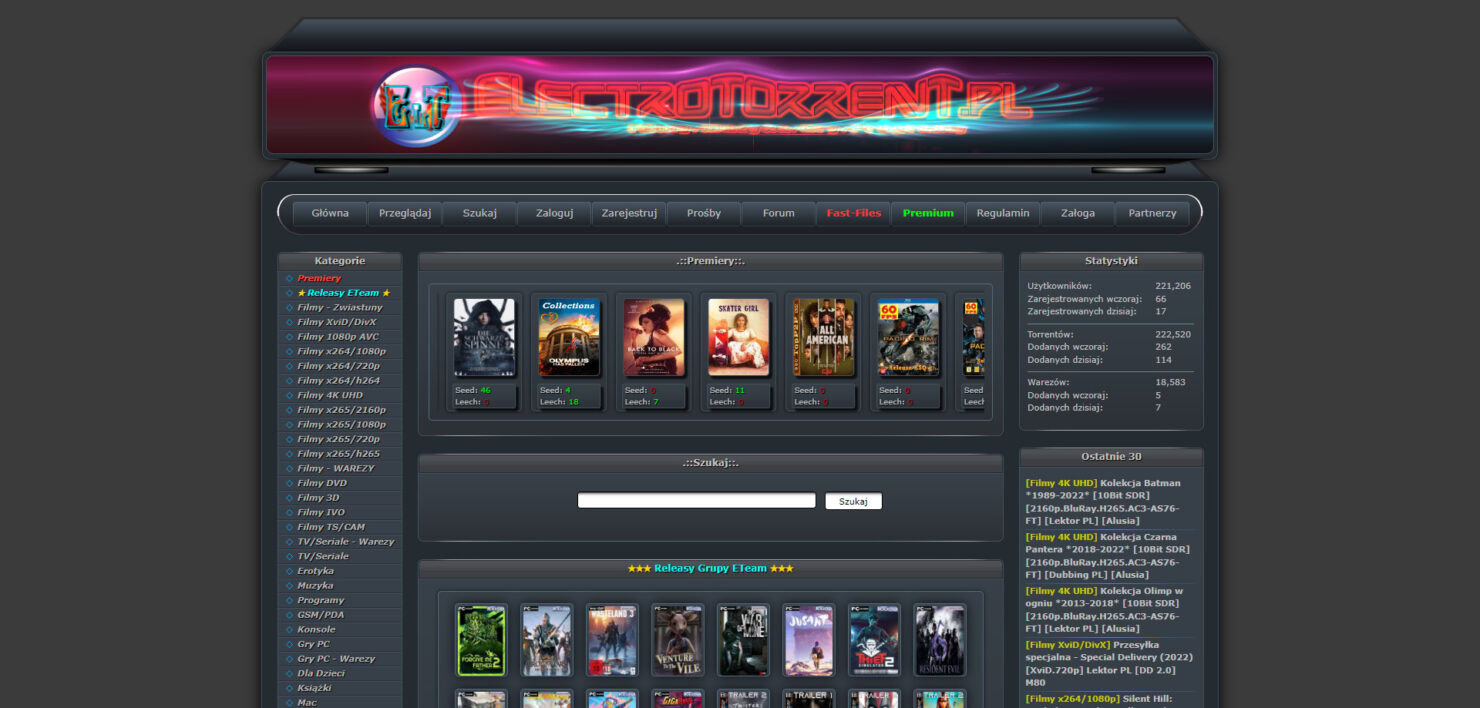The height and width of the screenshot is (708, 1480).
Task: Open the Releasy ETeam category link
Action: [x=343, y=293]
